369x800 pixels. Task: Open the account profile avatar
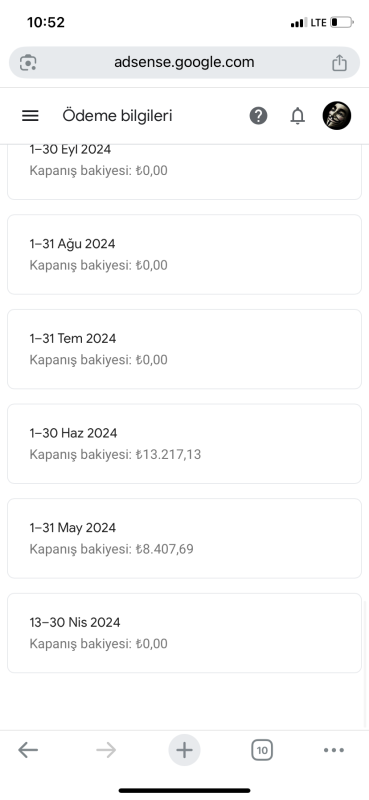tap(337, 115)
